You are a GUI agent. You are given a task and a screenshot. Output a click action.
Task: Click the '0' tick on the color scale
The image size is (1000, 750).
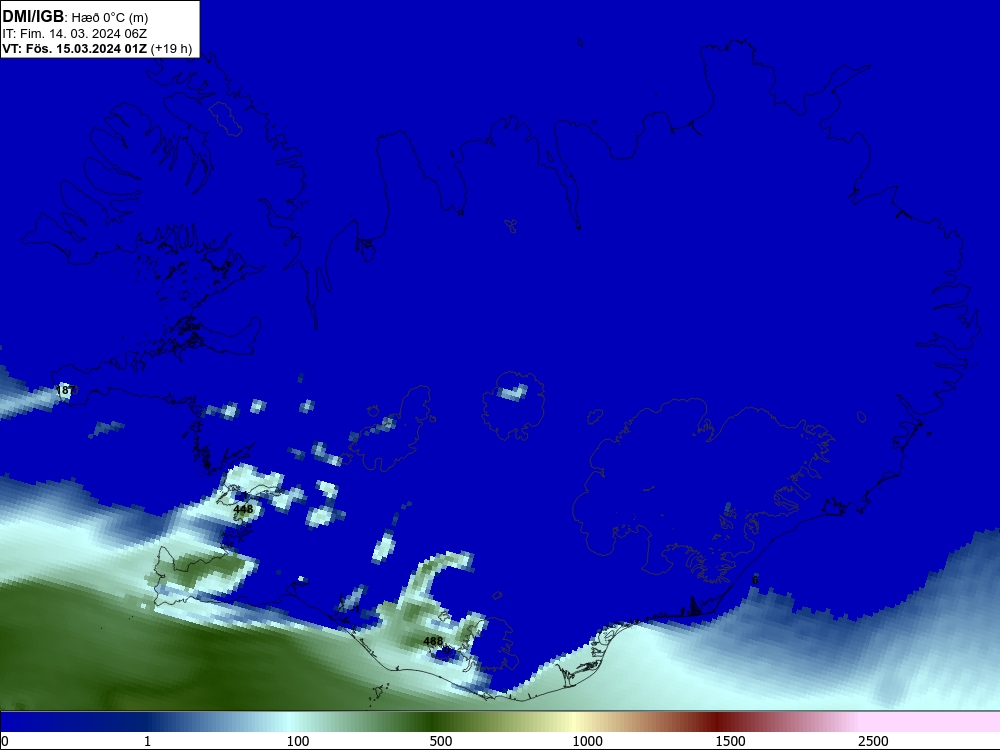pos(5,741)
